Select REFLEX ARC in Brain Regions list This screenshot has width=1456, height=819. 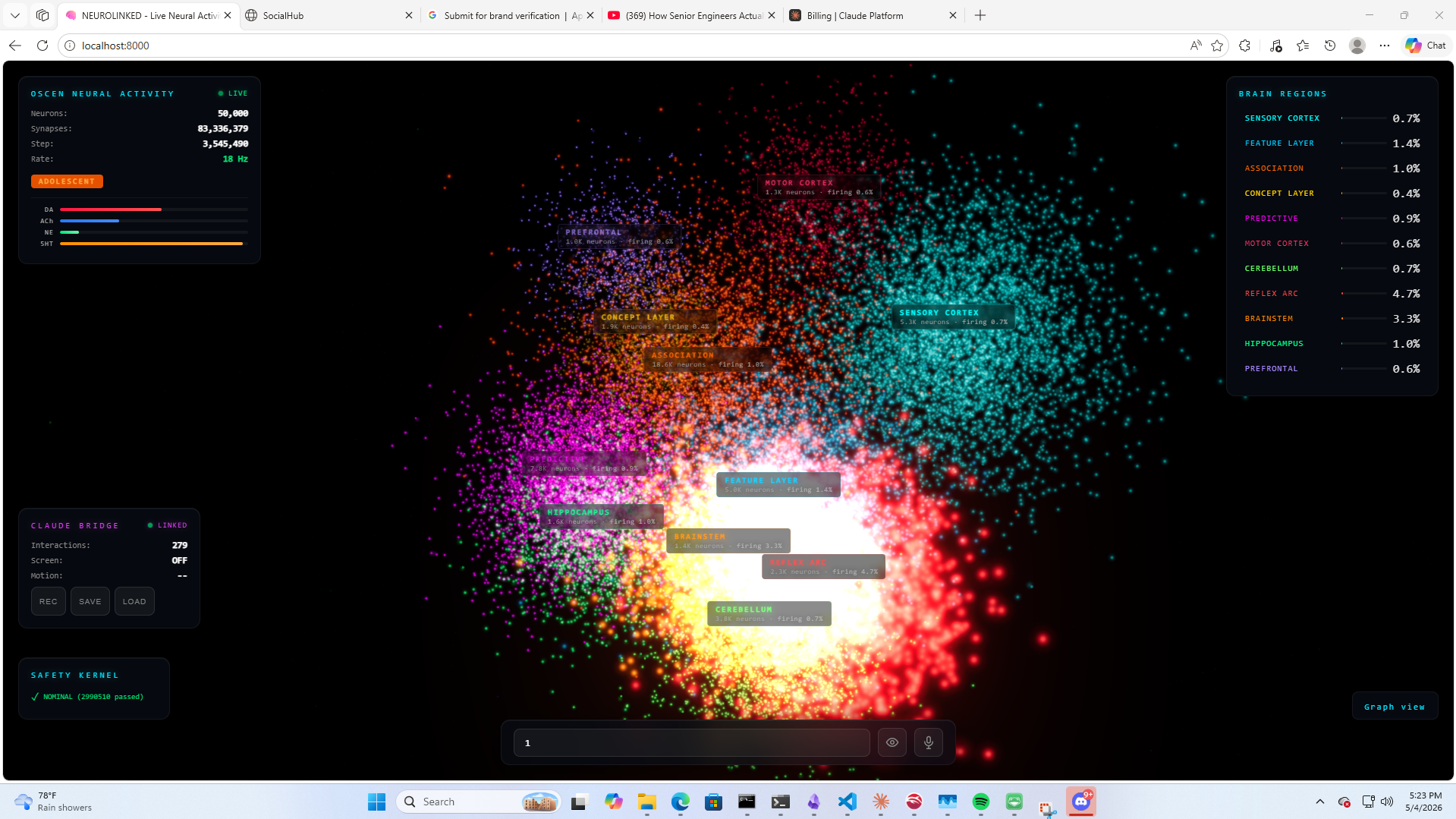[1332, 294]
